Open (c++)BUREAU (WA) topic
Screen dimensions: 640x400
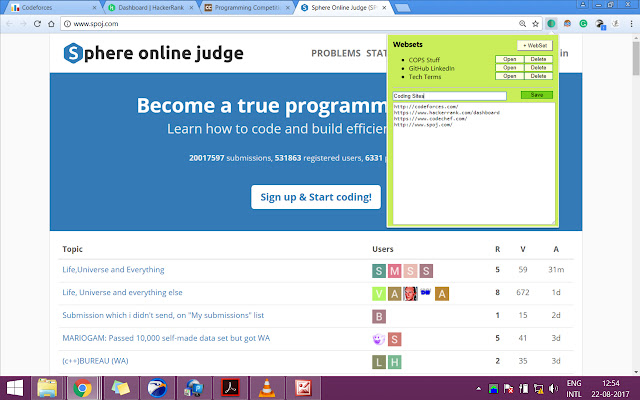(95, 361)
